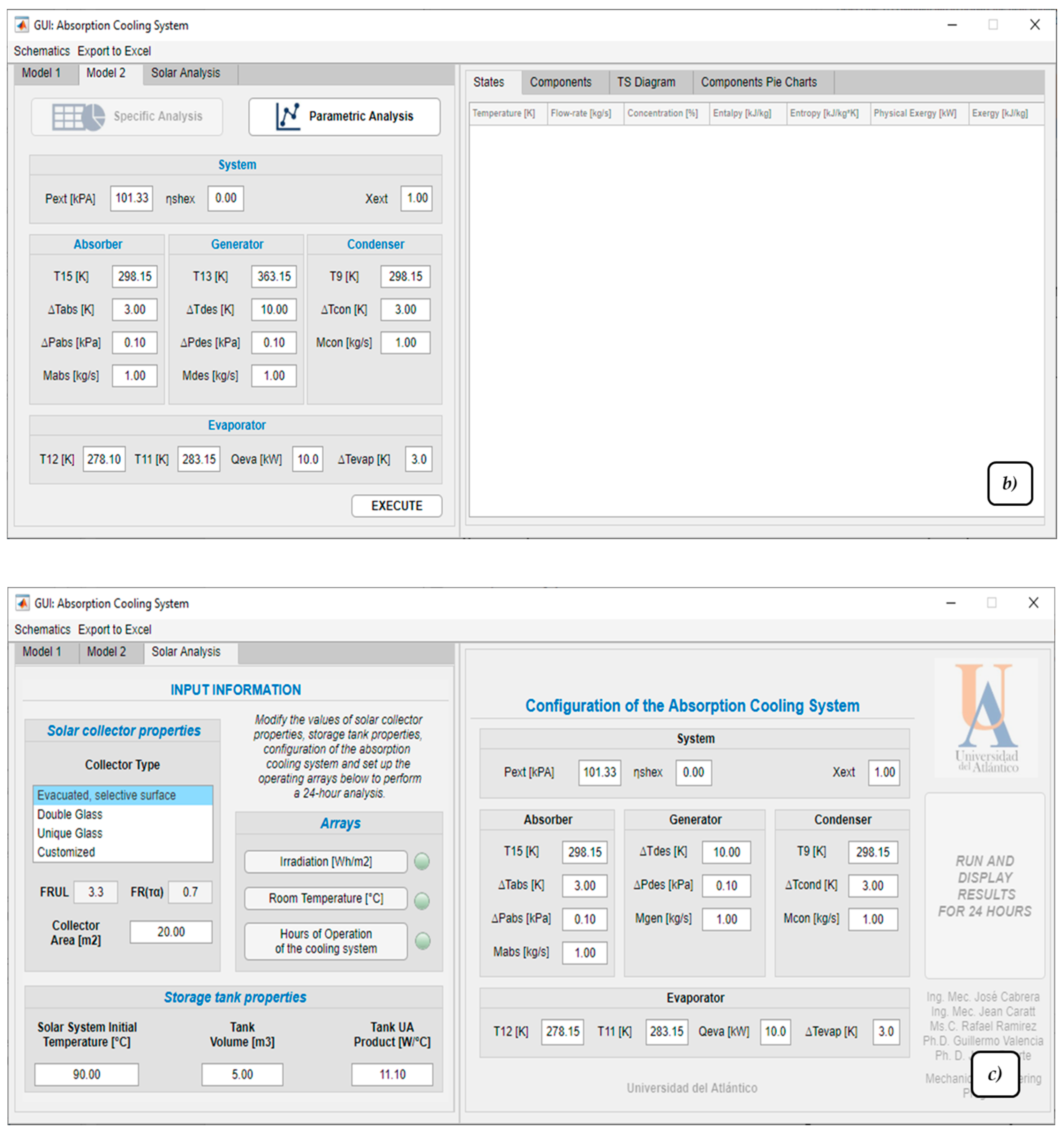Click Model 1 tab in upper window
The image size is (1064, 1133).
tap(41, 73)
